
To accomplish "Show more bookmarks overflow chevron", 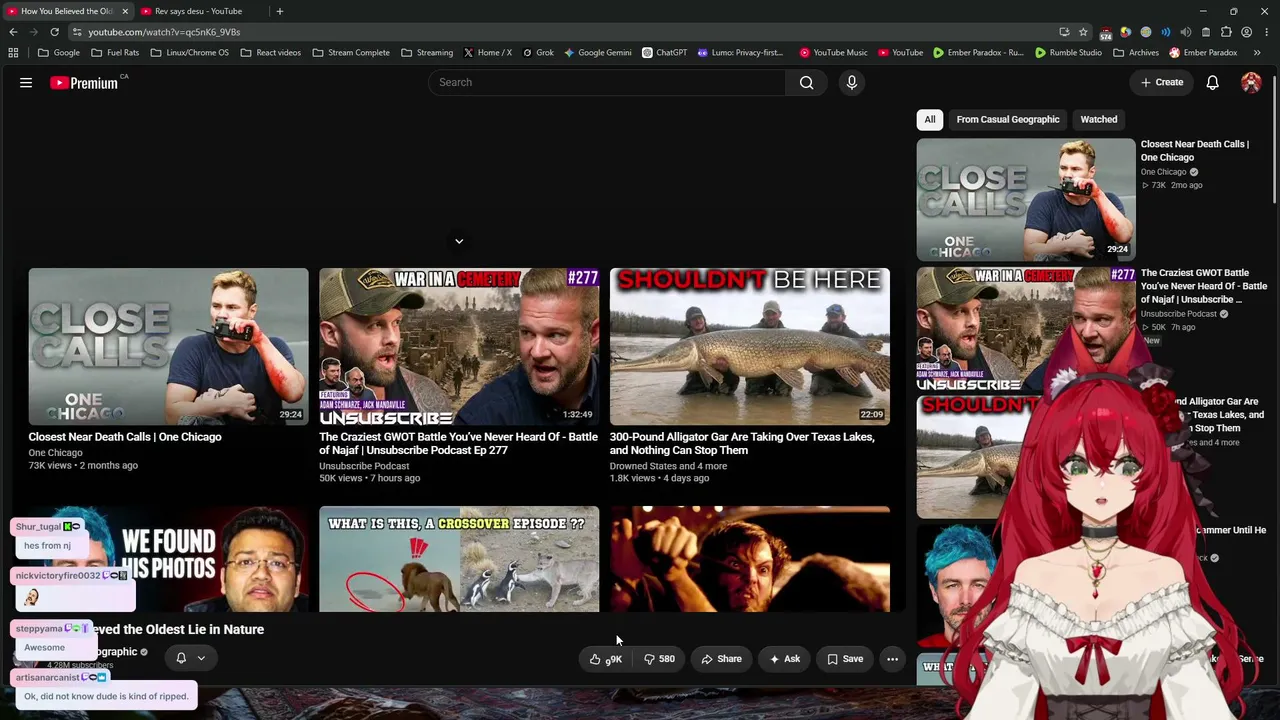I will (x=1257, y=53).
